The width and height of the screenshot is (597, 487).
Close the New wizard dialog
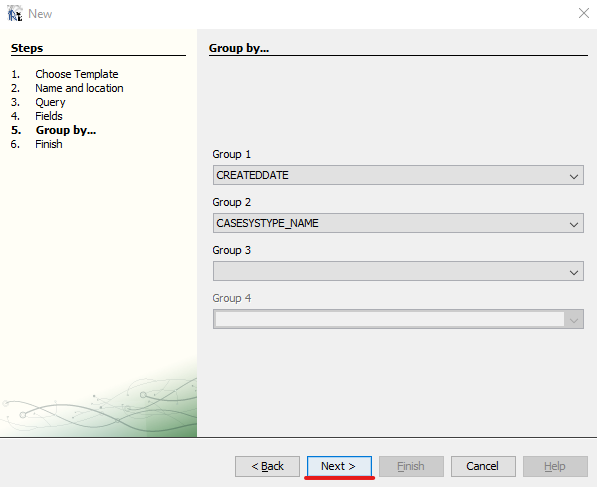pyautogui.click(x=583, y=13)
